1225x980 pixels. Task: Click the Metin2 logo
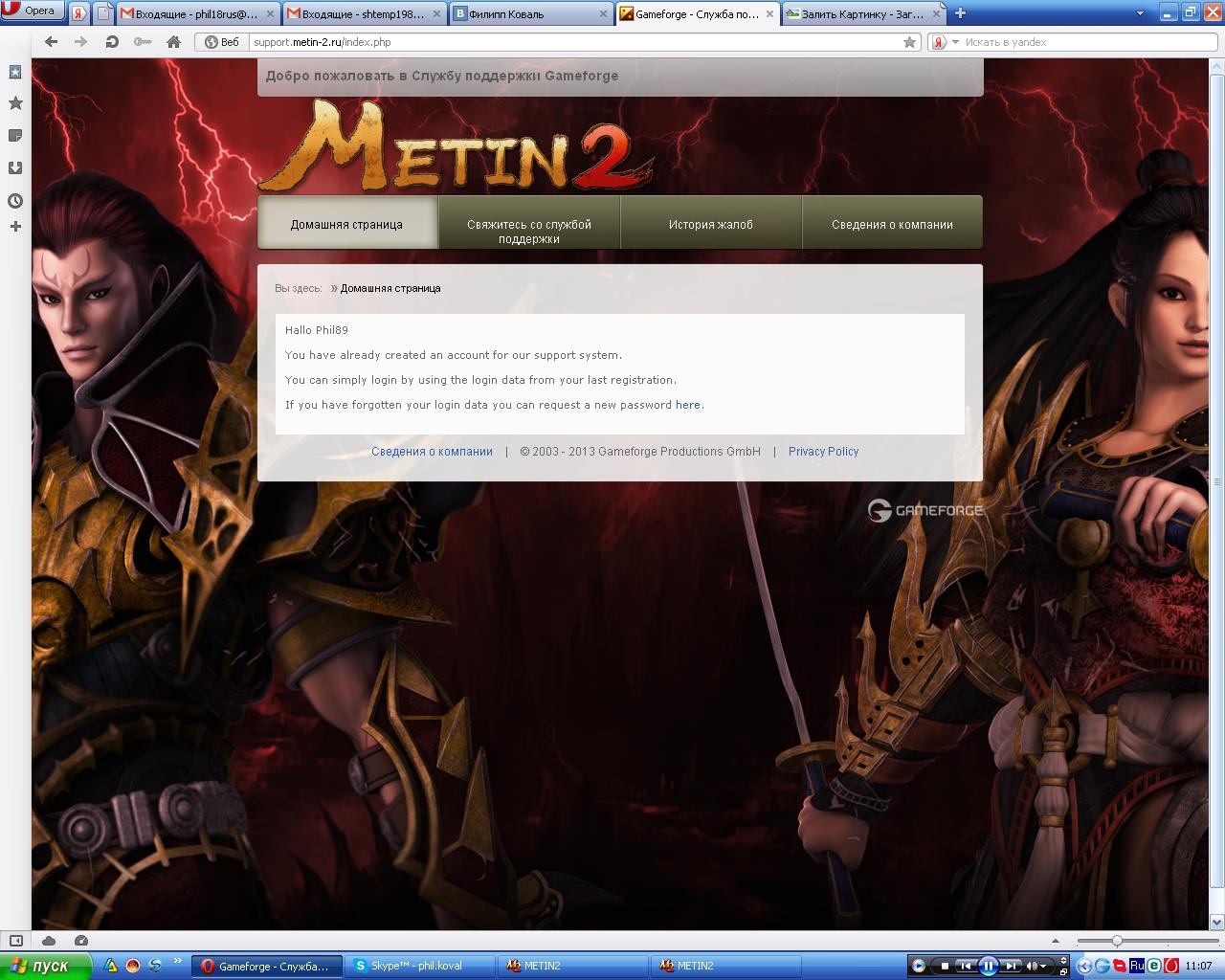[x=456, y=145]
